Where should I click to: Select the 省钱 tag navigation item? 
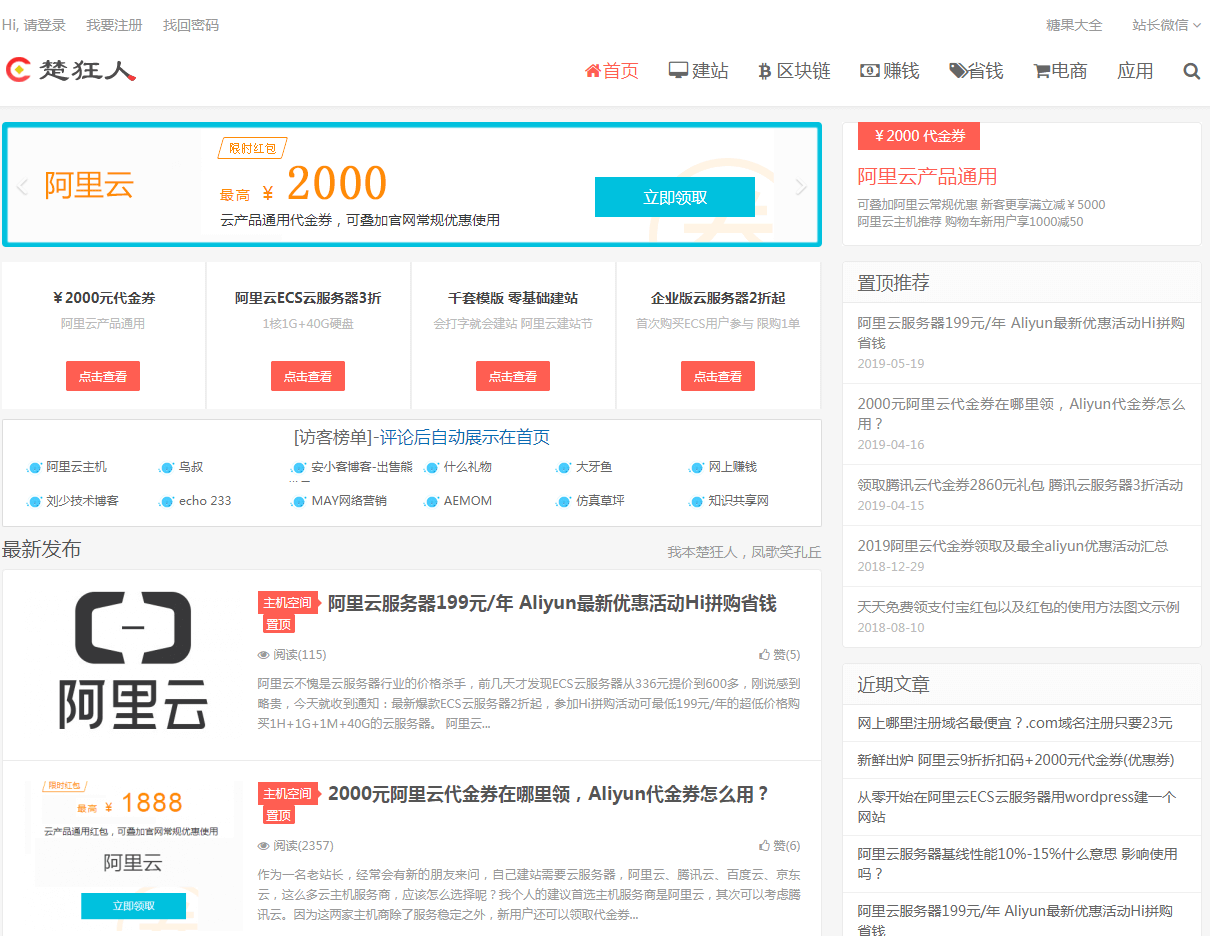(976, 71)
